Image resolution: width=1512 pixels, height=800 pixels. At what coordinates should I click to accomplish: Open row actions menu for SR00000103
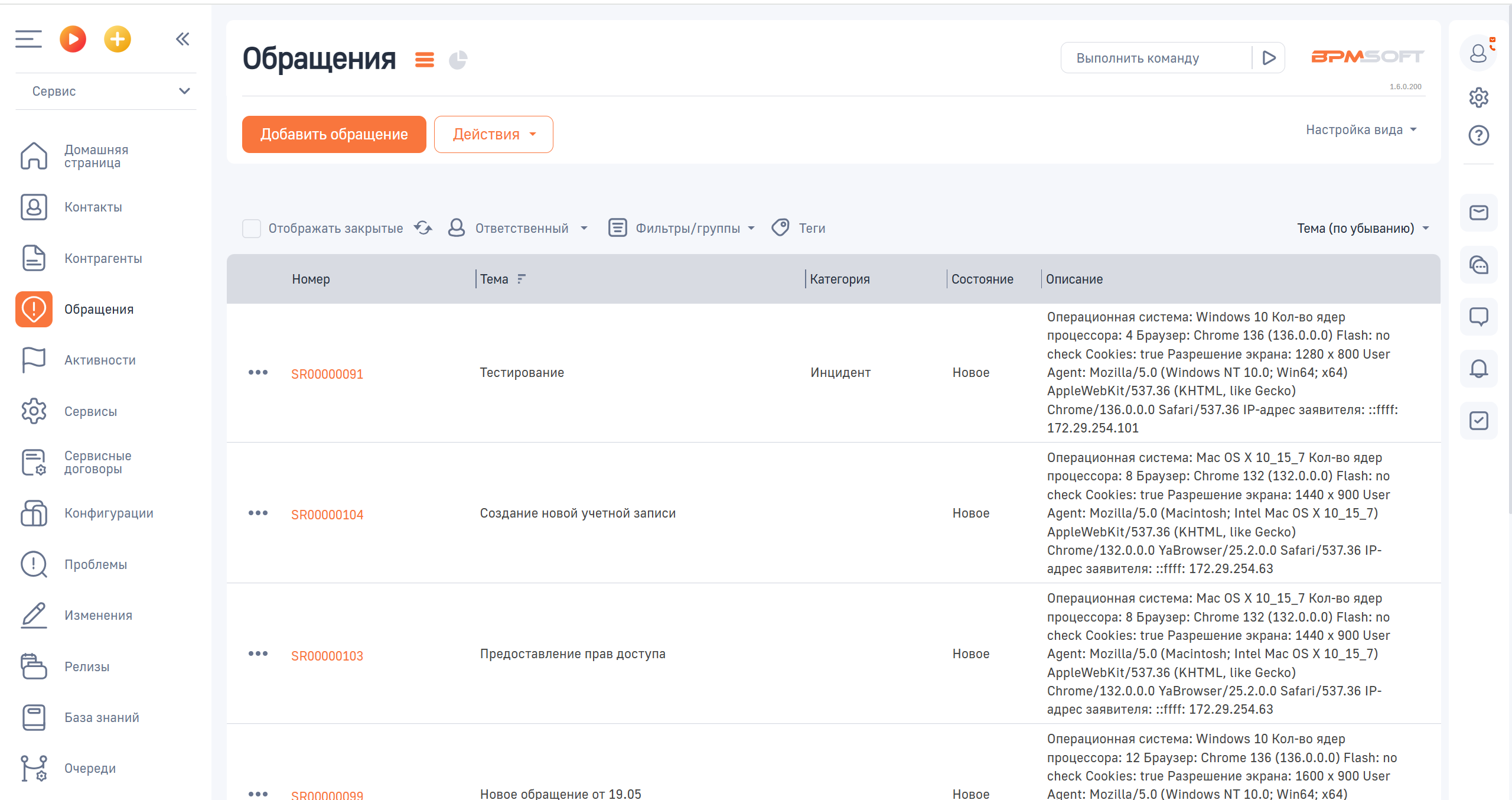(258, 653)
